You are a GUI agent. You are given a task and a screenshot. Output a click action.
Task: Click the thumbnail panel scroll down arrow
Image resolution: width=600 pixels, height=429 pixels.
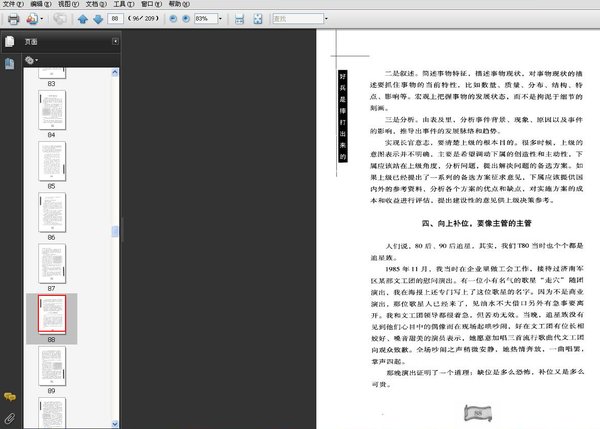115,424
